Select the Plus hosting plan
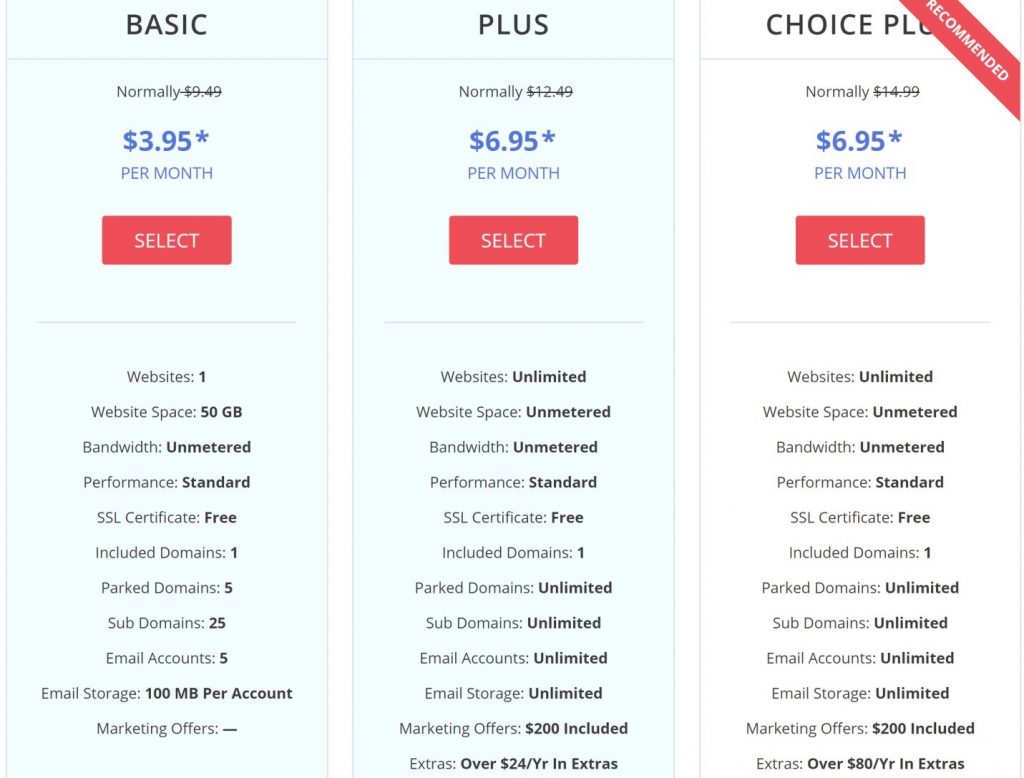The height and width of the screenshot is (778, 1024). [513, 240]
